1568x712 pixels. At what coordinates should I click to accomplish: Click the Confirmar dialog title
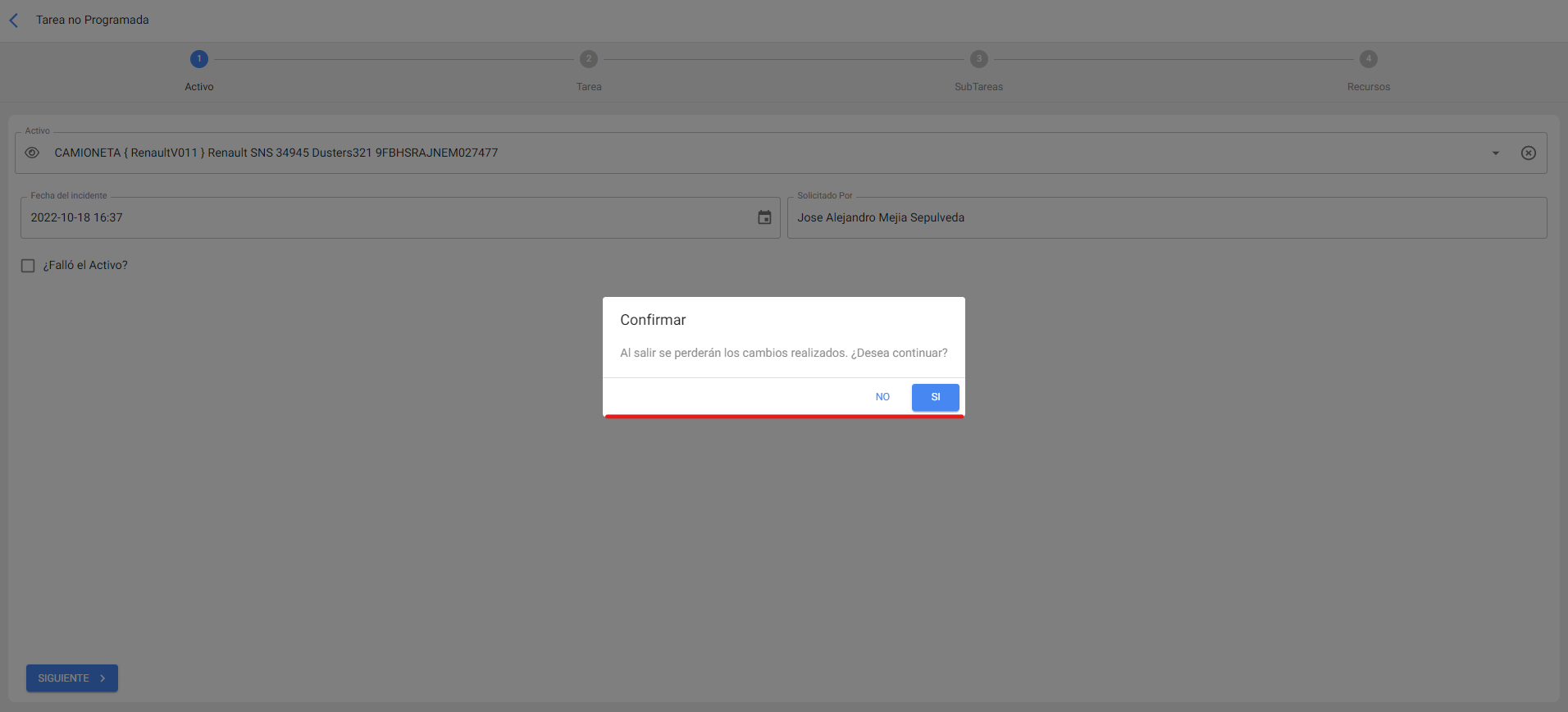pos(653,320)
